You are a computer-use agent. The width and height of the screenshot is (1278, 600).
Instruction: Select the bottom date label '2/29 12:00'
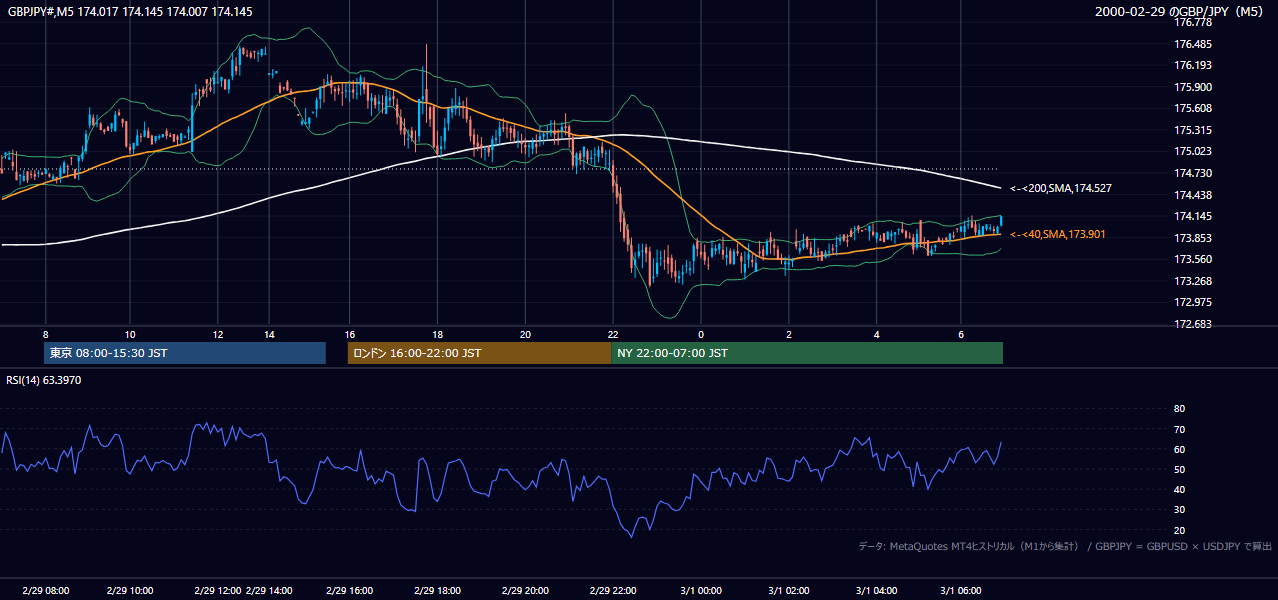coord(218,590)
